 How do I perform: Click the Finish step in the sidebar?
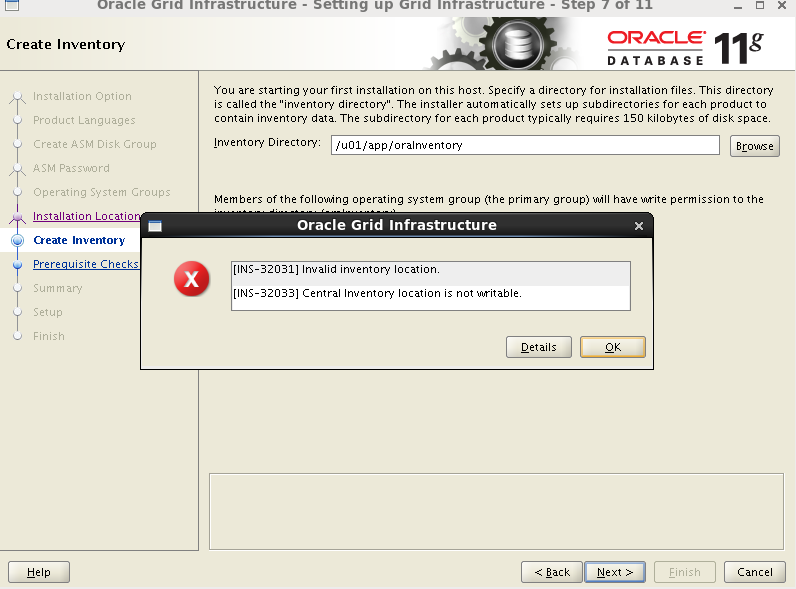[49, 336]
